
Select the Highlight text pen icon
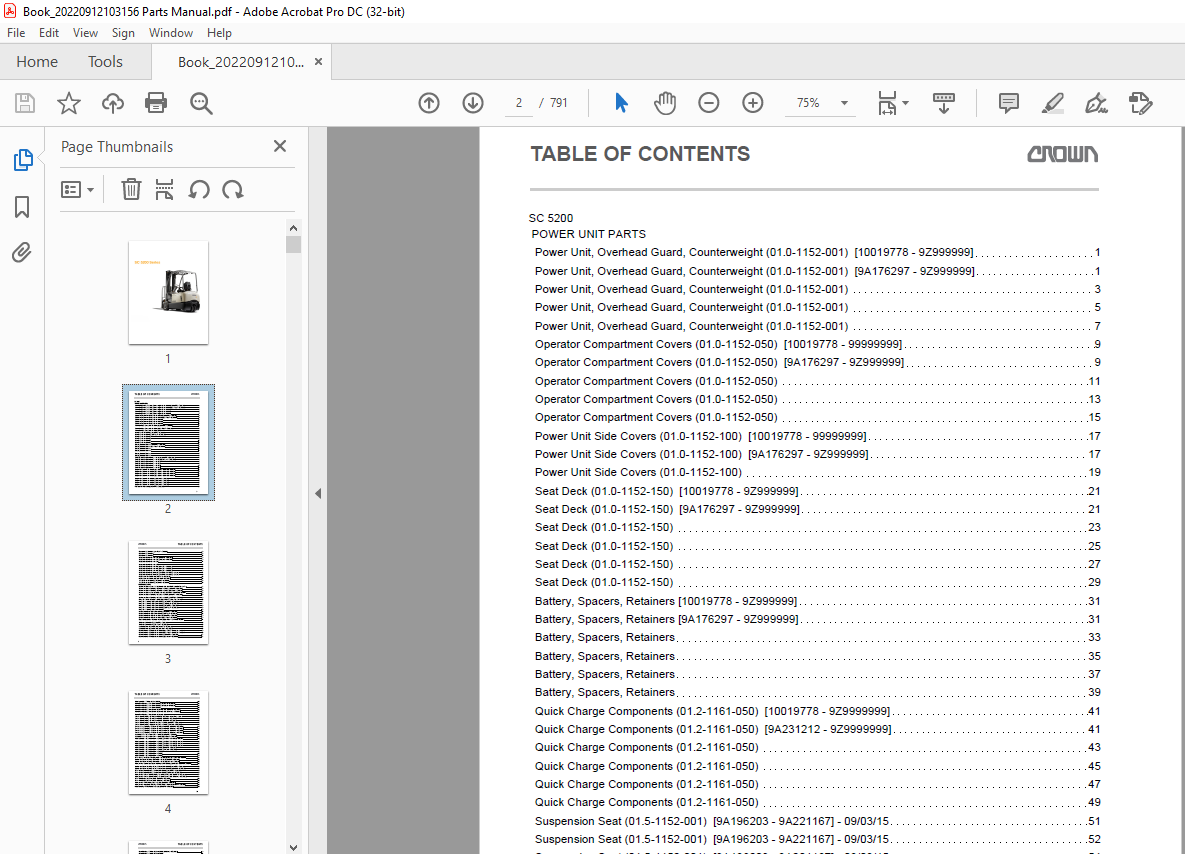(1053, 103)
